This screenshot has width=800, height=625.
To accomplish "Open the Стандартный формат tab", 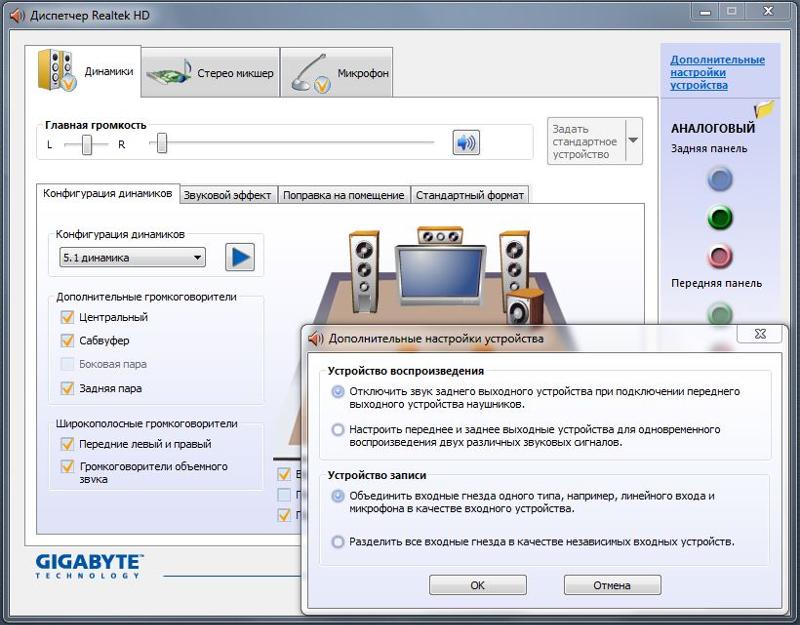I will pyautogui.click(x=469, y=195).
